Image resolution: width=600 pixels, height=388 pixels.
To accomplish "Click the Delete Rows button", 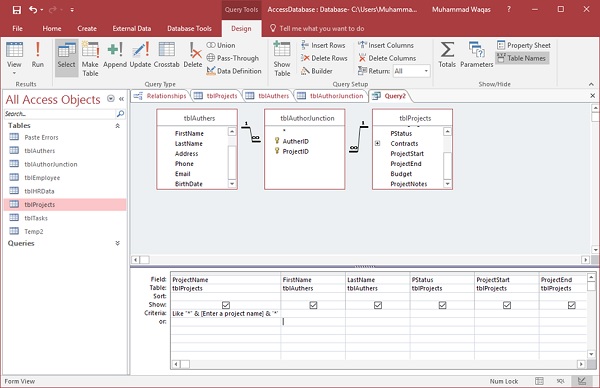I will coord(324,58).
